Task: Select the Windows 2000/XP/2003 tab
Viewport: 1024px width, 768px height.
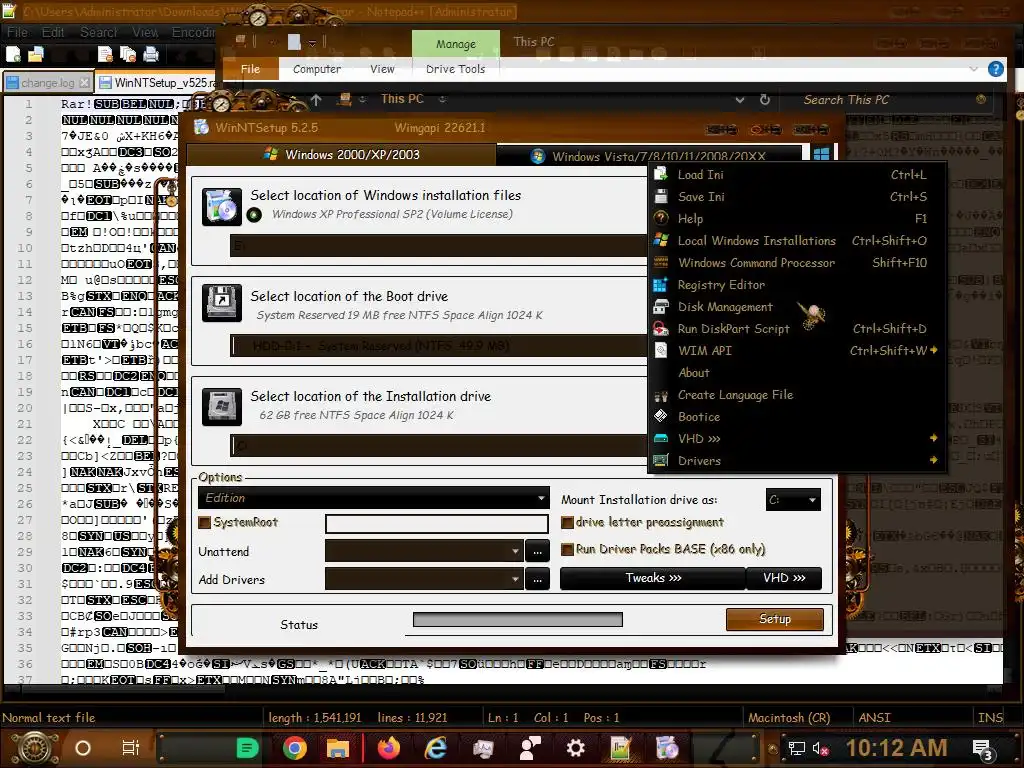Action: click(x=342, y=155)
